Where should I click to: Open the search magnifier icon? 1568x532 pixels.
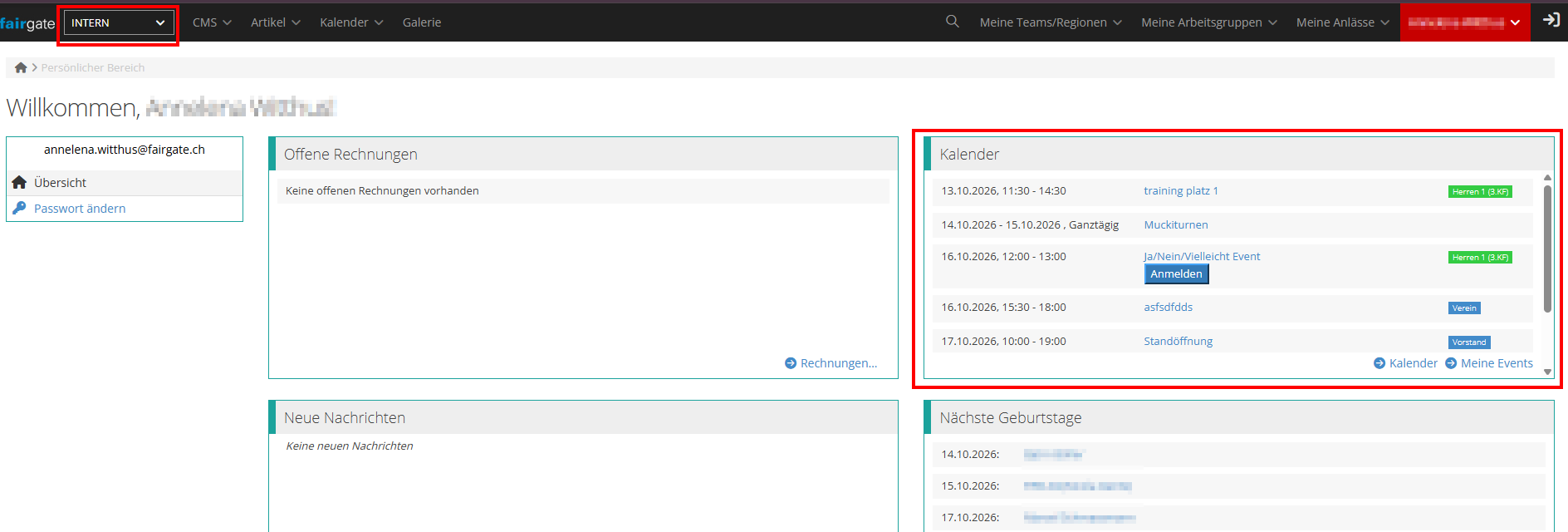tap(953, 22)
